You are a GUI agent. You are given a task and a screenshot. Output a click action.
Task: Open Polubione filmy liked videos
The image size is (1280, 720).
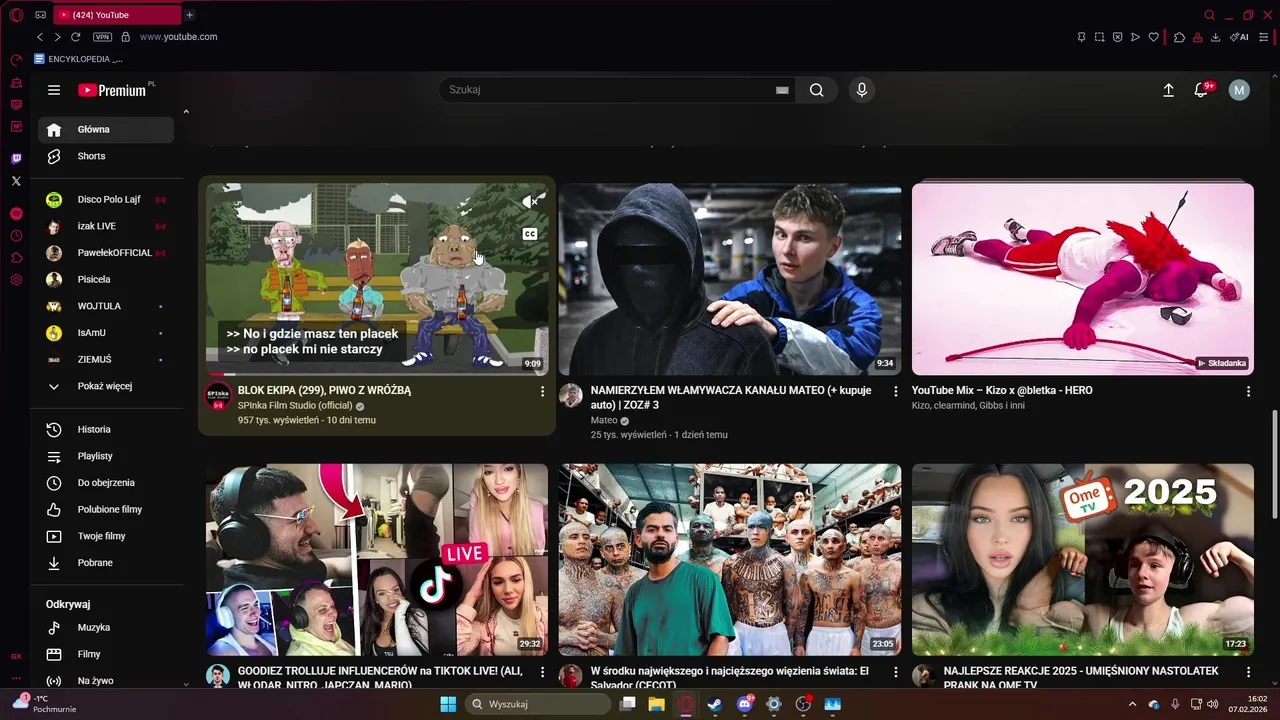(x=106, y=509)
